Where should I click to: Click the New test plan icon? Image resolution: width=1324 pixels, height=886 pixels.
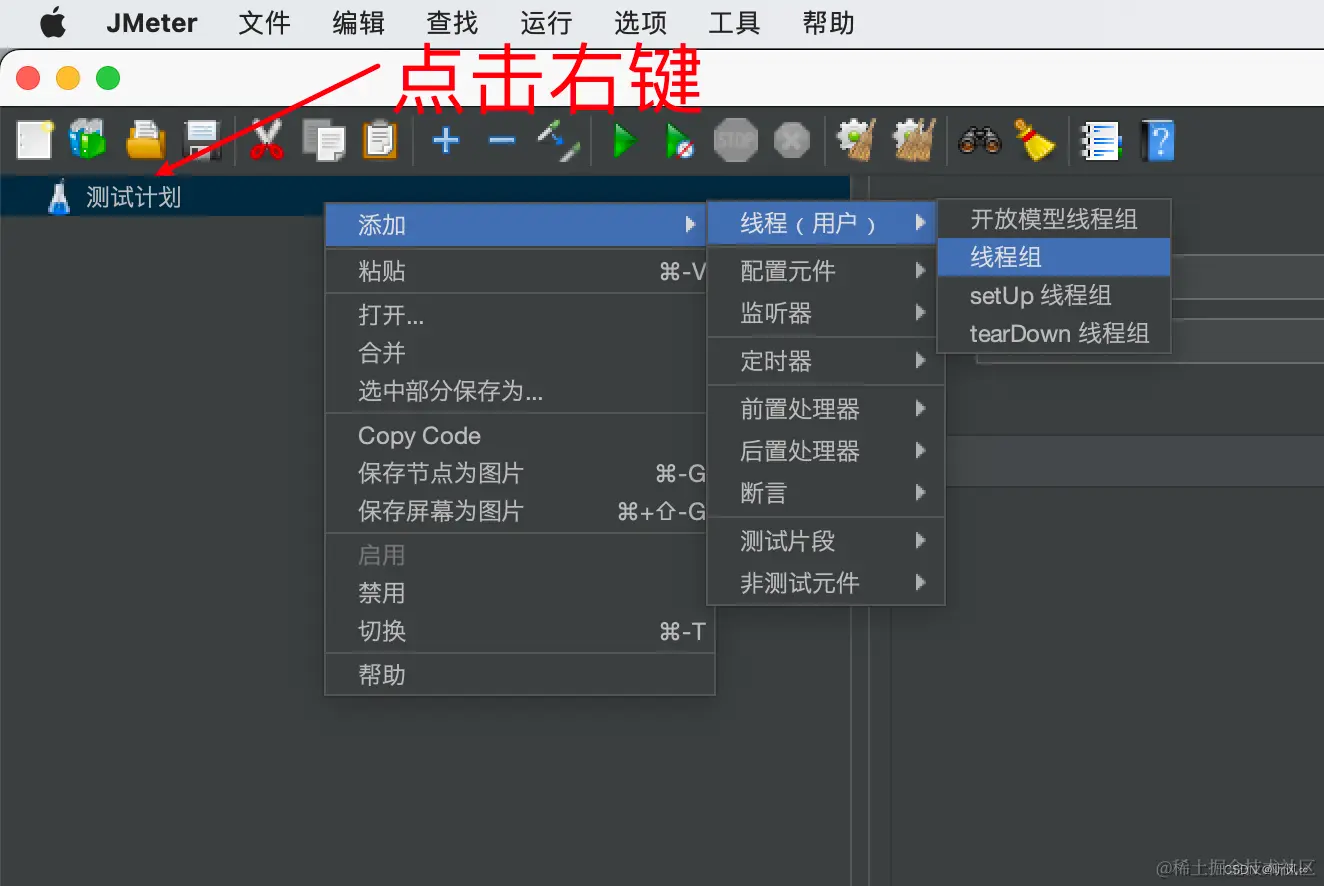pyautogui.click(x=33, y=140)
